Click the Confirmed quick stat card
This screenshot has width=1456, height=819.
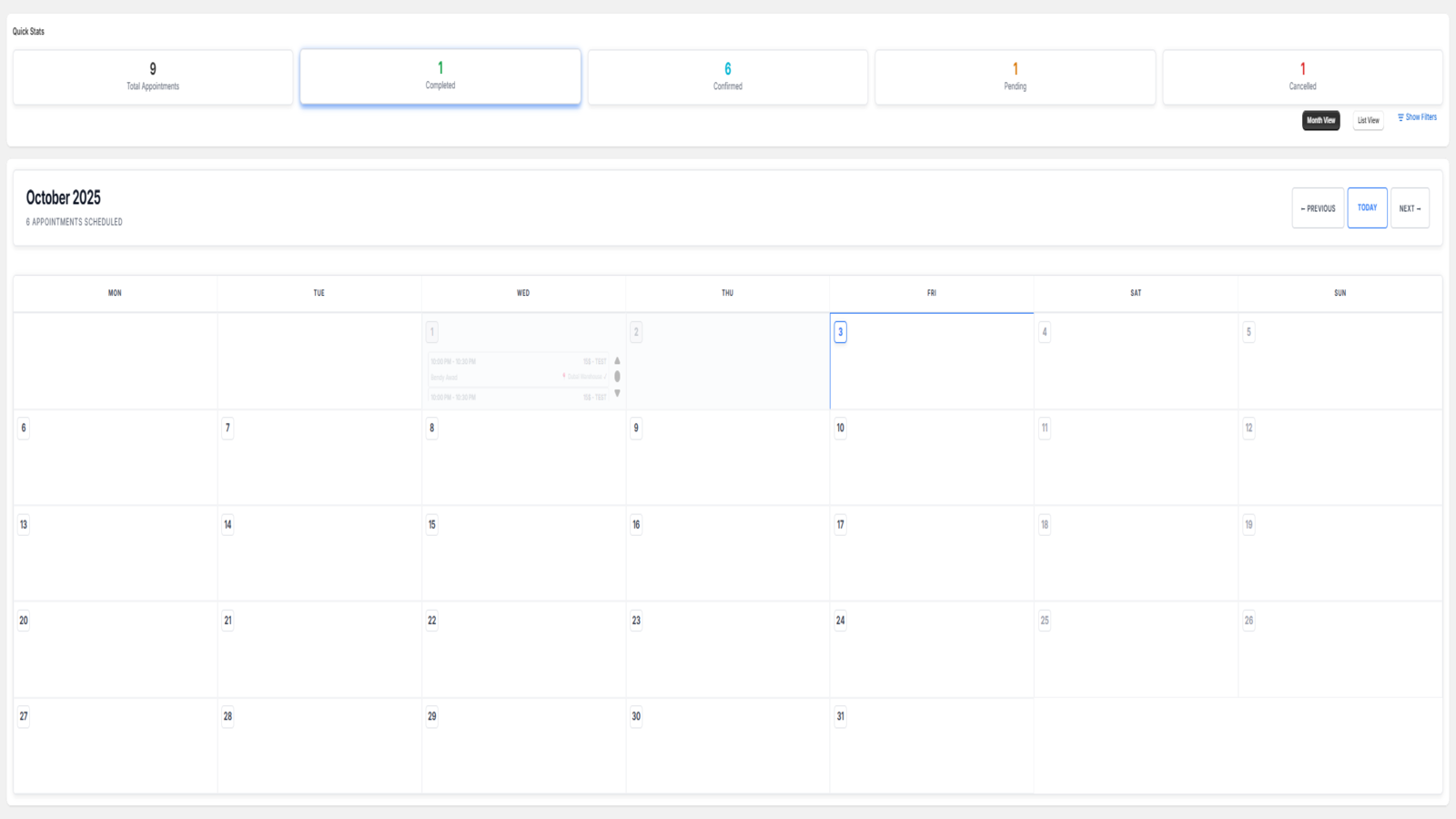pyautogui.click(x=727, y=76)
